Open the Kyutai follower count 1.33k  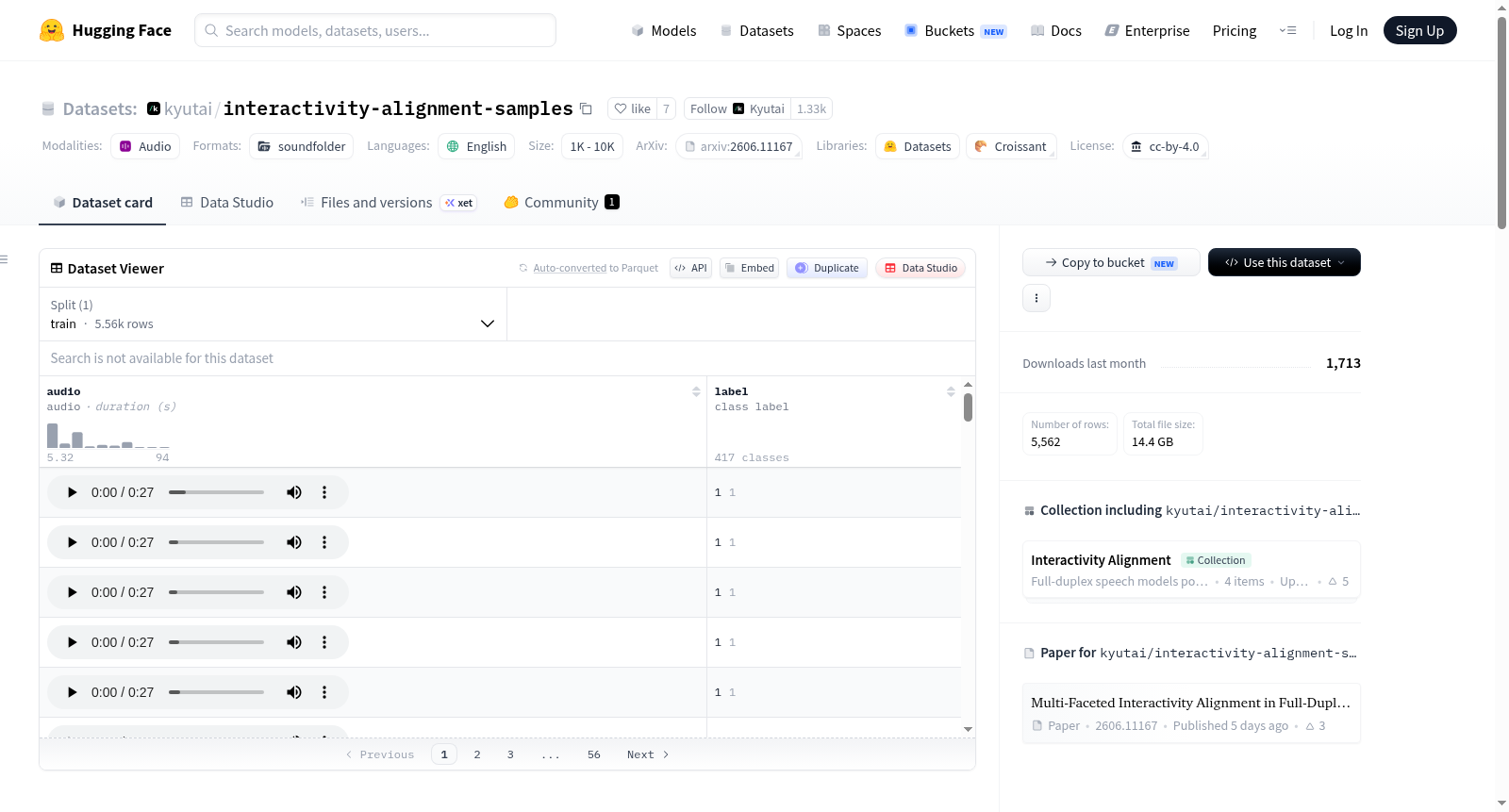[811, 108]
